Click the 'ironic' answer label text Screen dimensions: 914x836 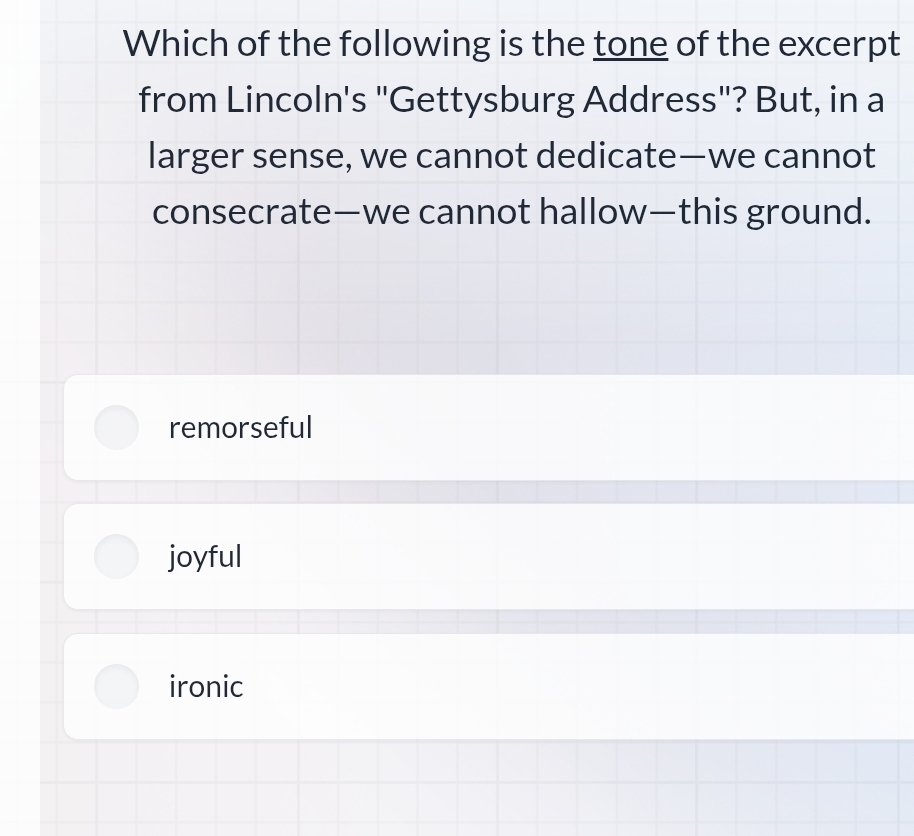(x=206, y=687)
